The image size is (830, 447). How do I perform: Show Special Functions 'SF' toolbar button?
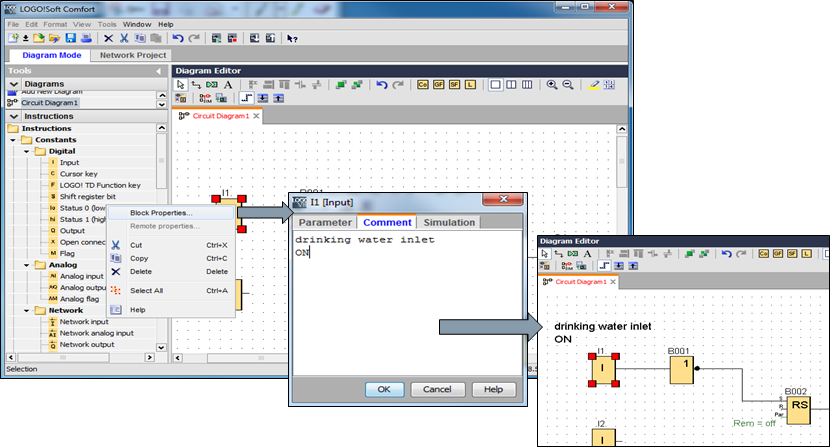pos(455,86)
